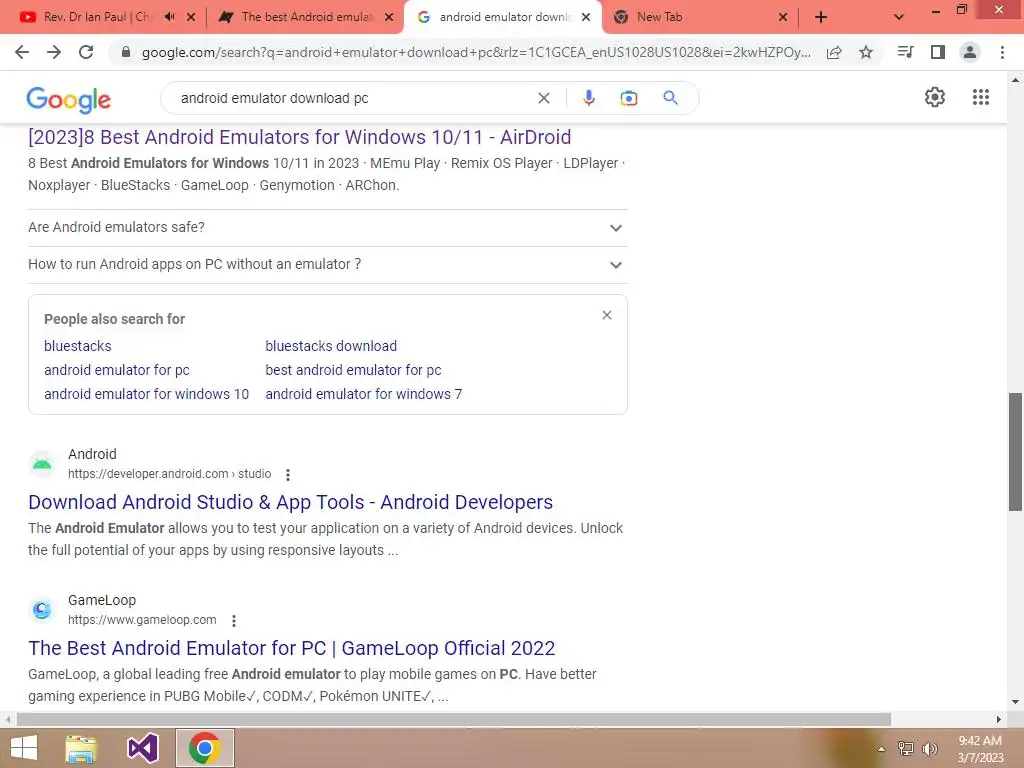The image size is (1024, 768).
Task: Open Google apps grid
Action: [981, 97]
